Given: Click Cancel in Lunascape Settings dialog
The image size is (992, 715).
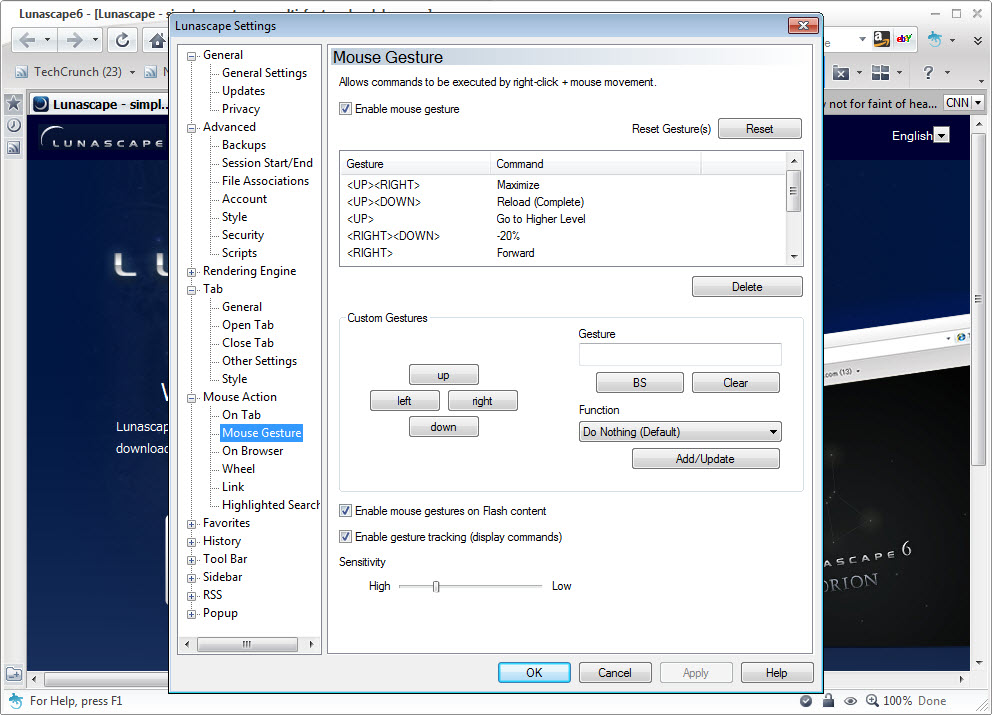Looking at the screenshot, I should click(615, 672).
